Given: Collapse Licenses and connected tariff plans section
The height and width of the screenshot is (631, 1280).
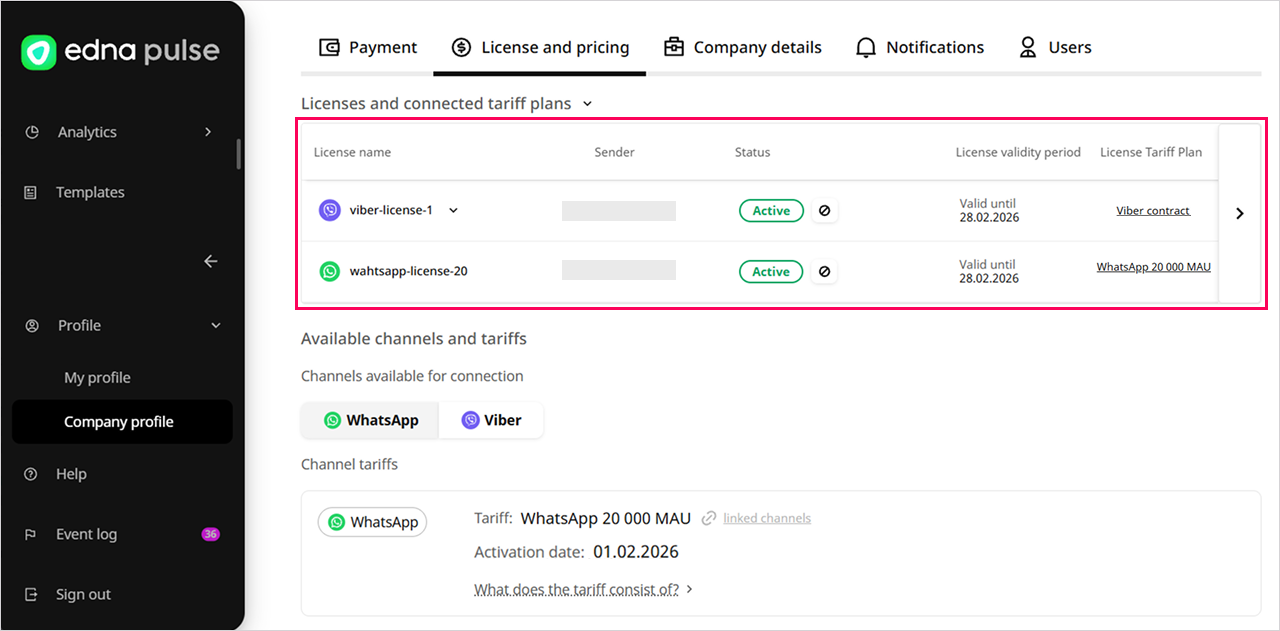Looking at the screenshot, I should click(x=587, y=104).
